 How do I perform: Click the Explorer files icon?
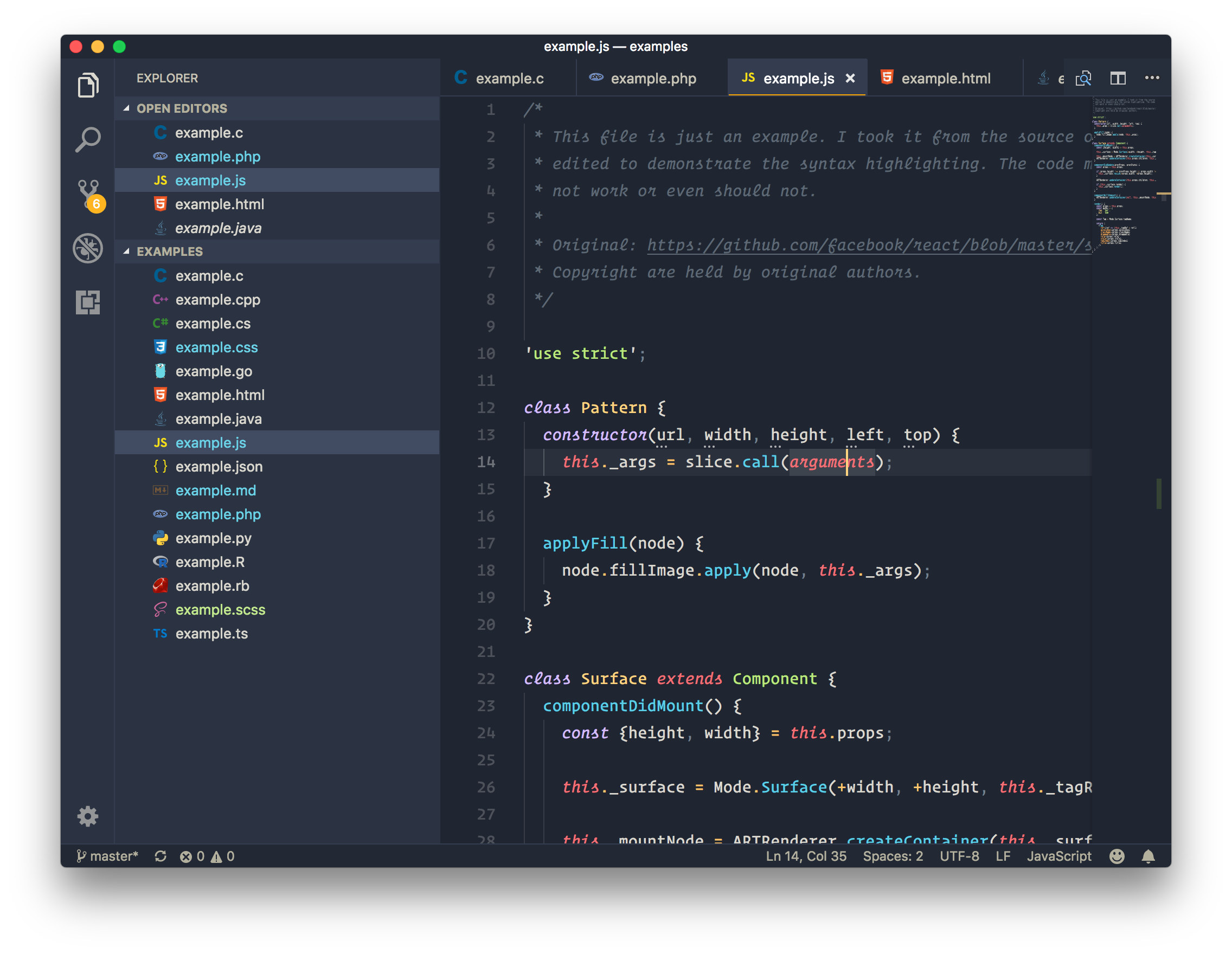(x=87, y=85)
